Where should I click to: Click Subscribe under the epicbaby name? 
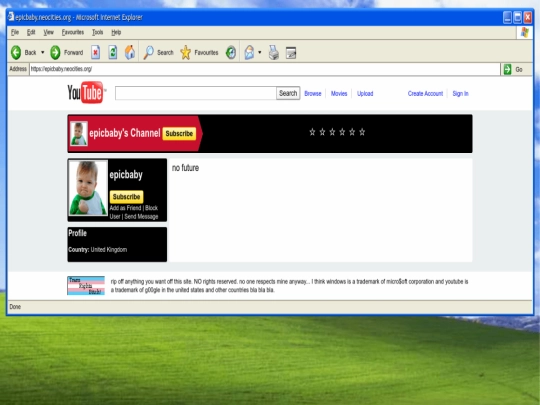point(126,197)
